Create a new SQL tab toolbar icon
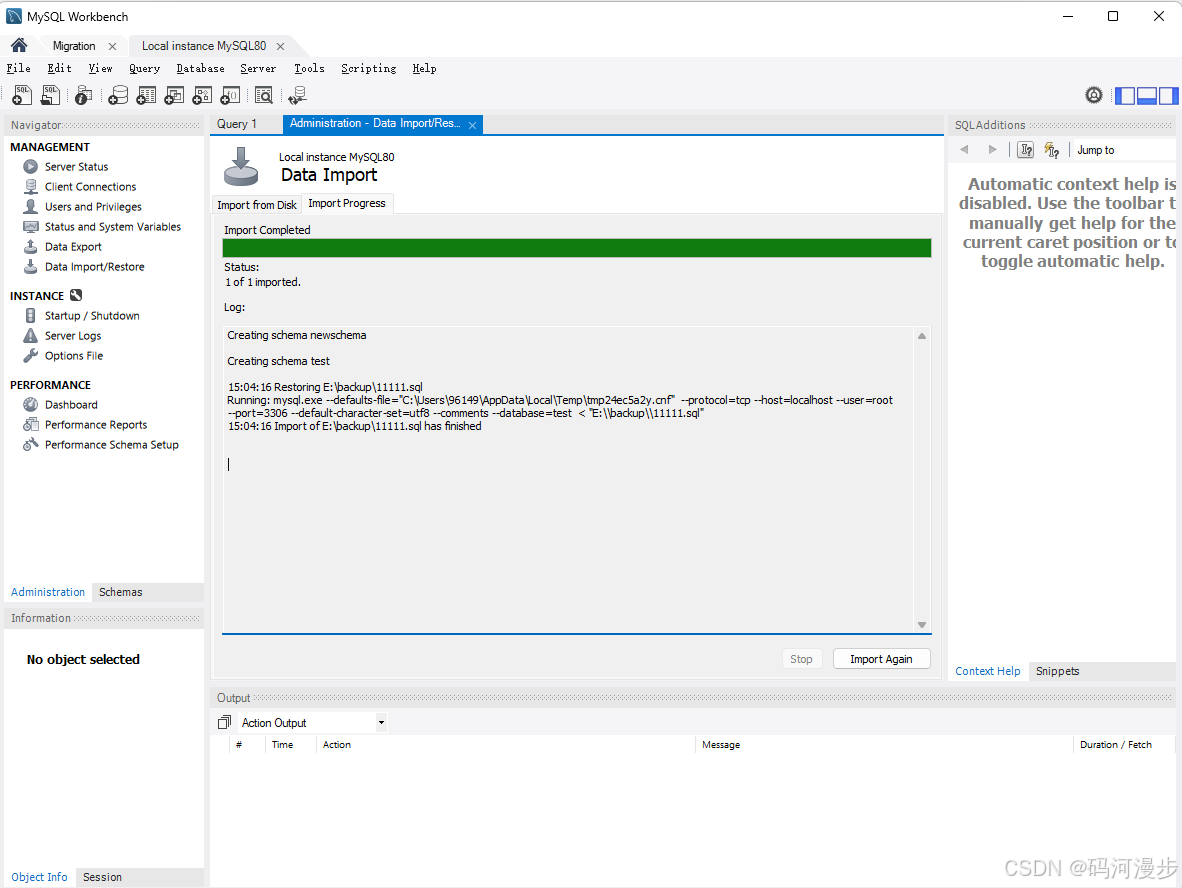The width and height of the screenshot is (1182, 888). pos(23,95)
